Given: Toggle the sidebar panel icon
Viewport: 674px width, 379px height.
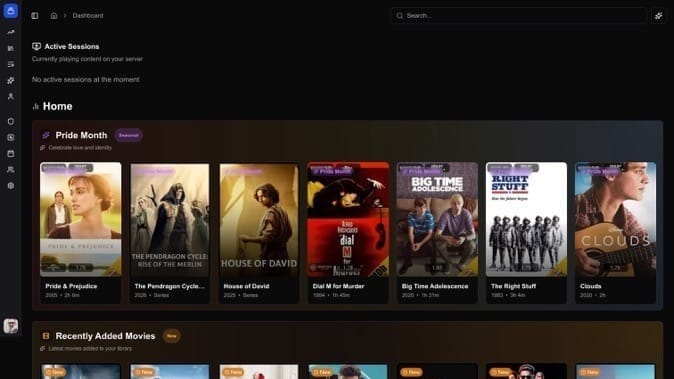Looking at the screenshot, I should [35, 16].
